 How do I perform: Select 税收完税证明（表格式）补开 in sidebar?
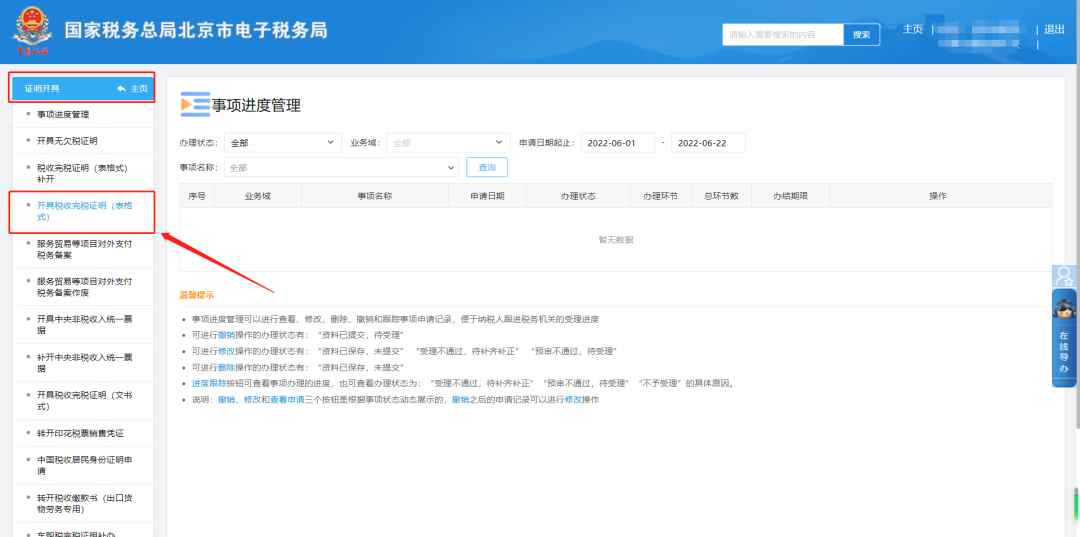coord(83,173)
